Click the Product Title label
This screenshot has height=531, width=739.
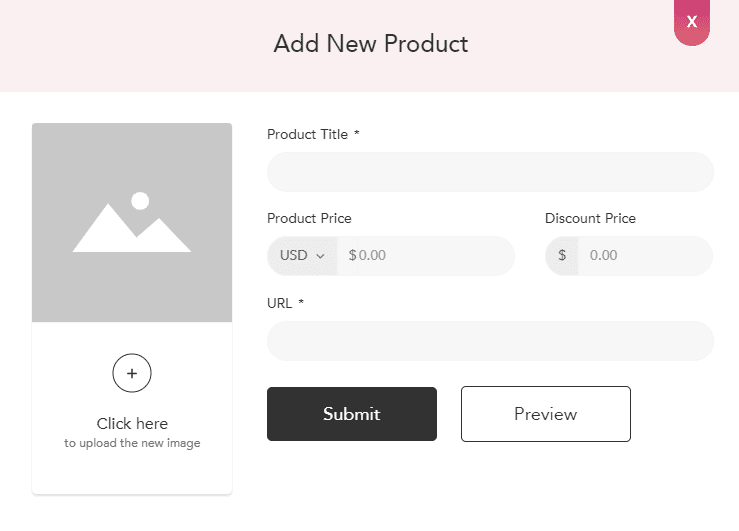click(x=308, y=134)
